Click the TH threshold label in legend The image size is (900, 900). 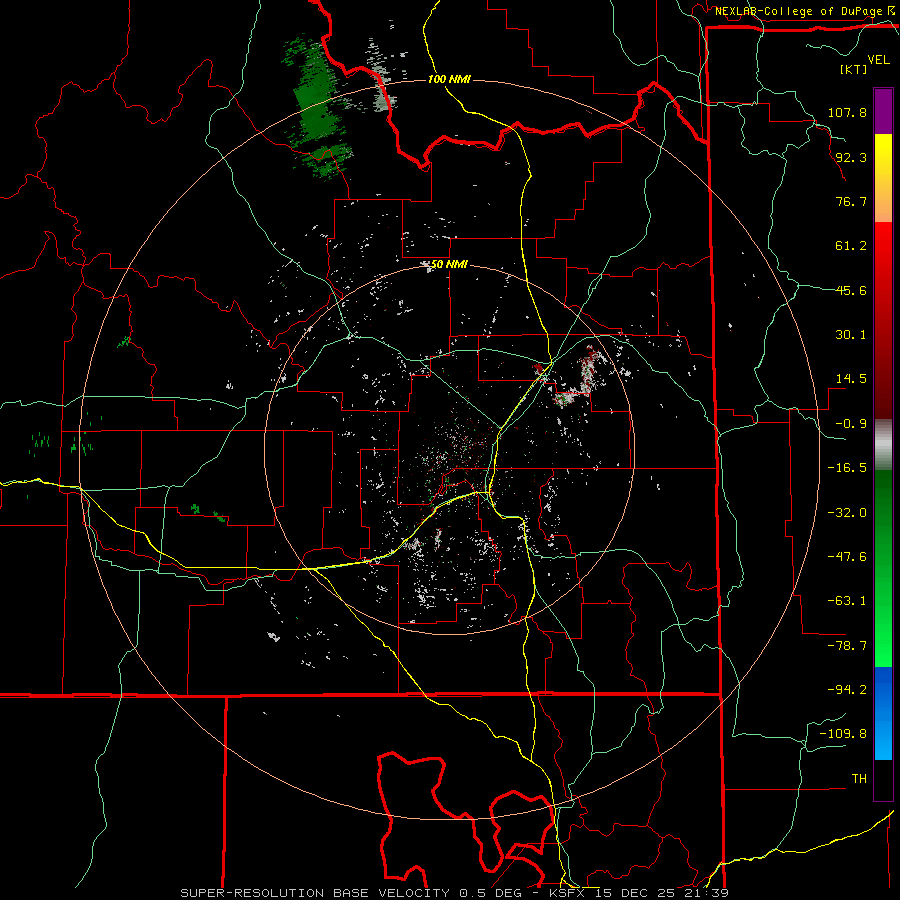[859, 779]
